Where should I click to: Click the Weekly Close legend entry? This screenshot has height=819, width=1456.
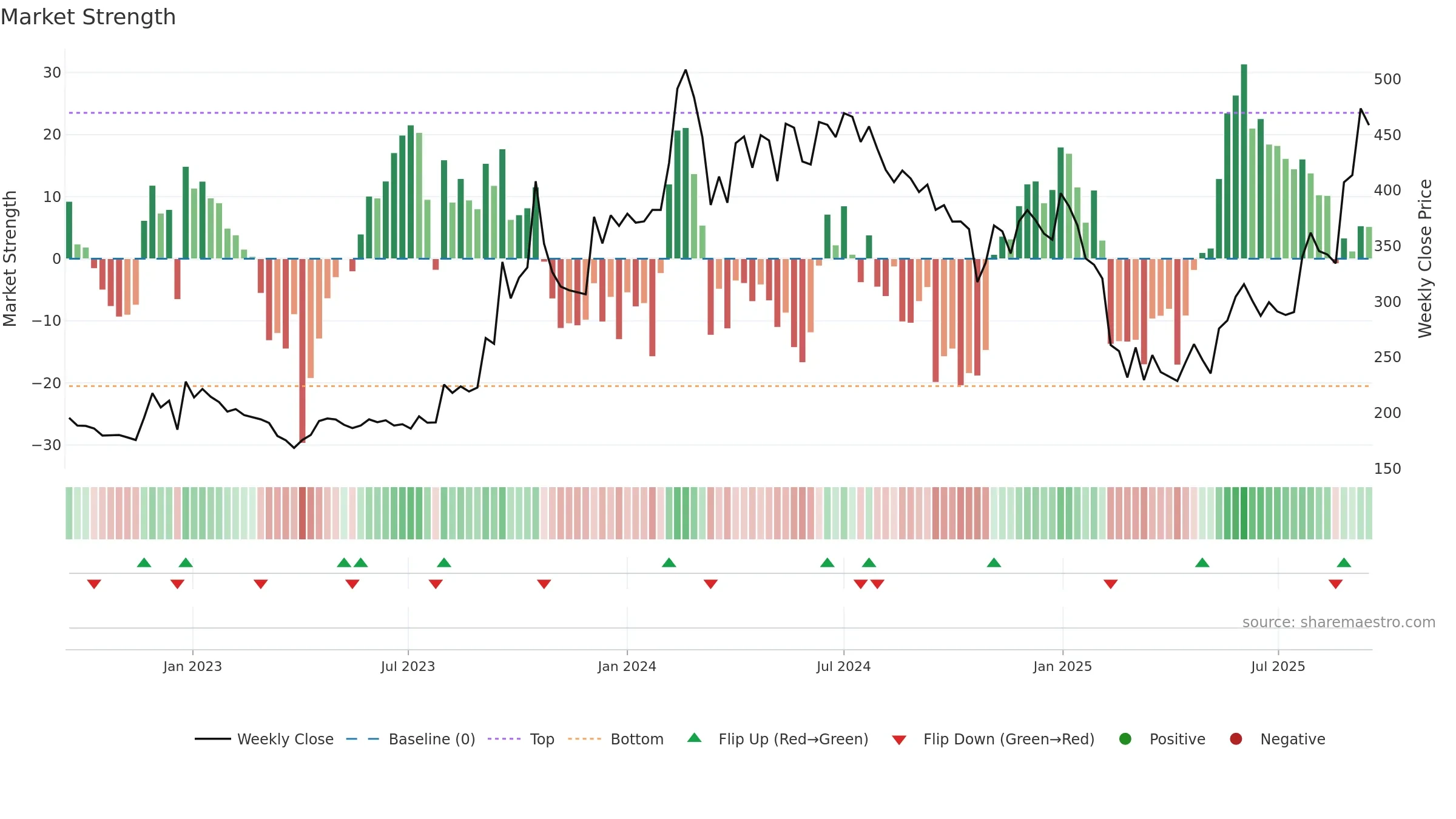pyautogui.click(x=264, y=739)
